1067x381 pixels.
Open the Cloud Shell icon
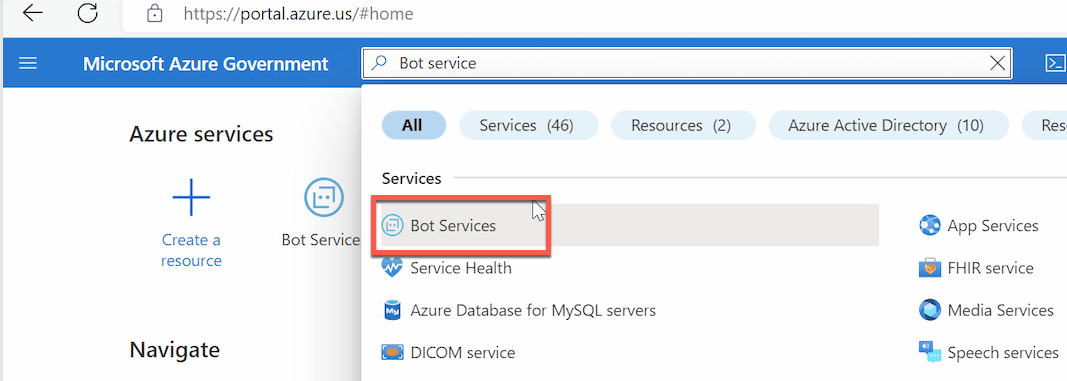pos(1055,63)
